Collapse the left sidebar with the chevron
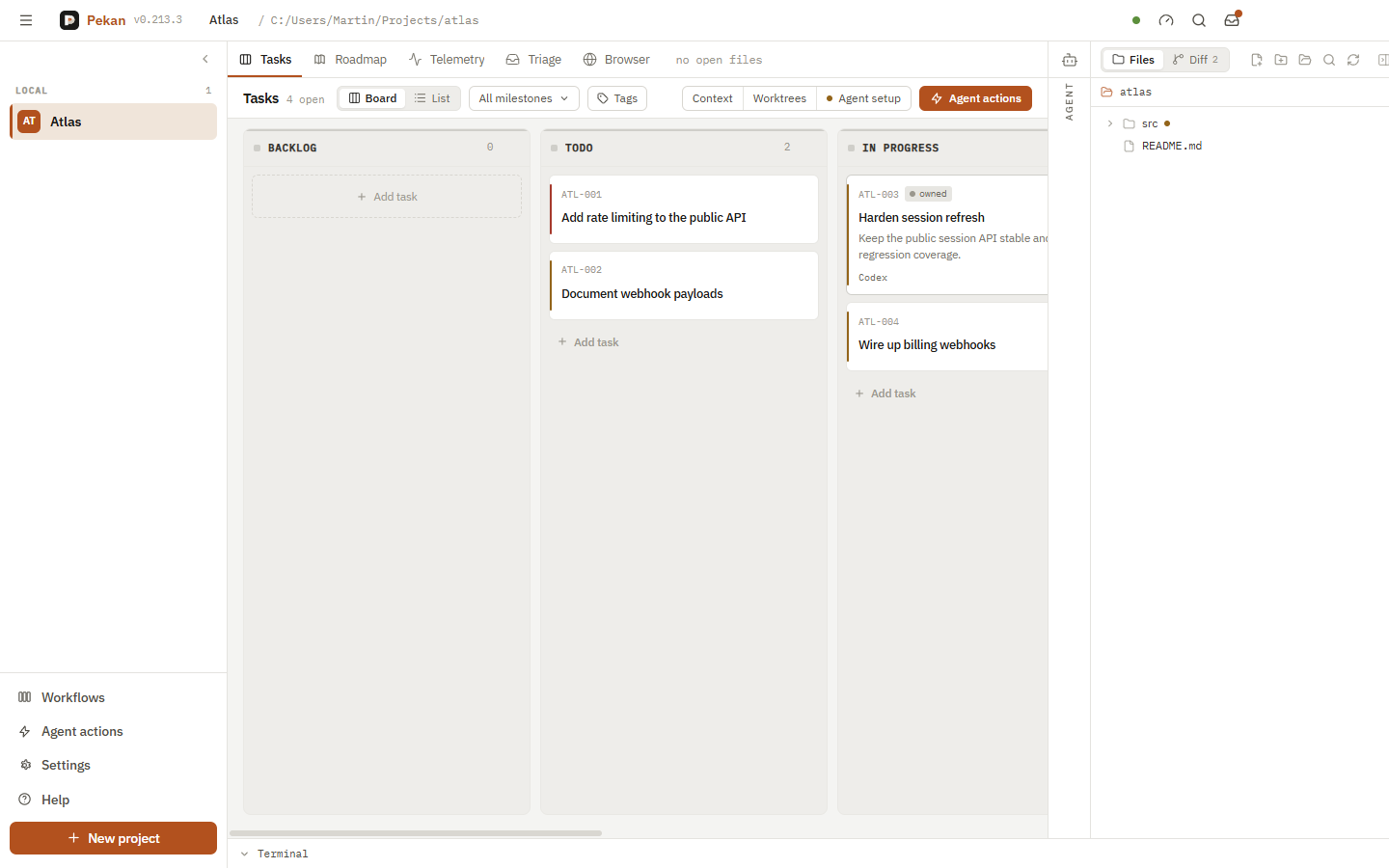This screenshot has height=868, width=1389. click(x=205, y=60)
